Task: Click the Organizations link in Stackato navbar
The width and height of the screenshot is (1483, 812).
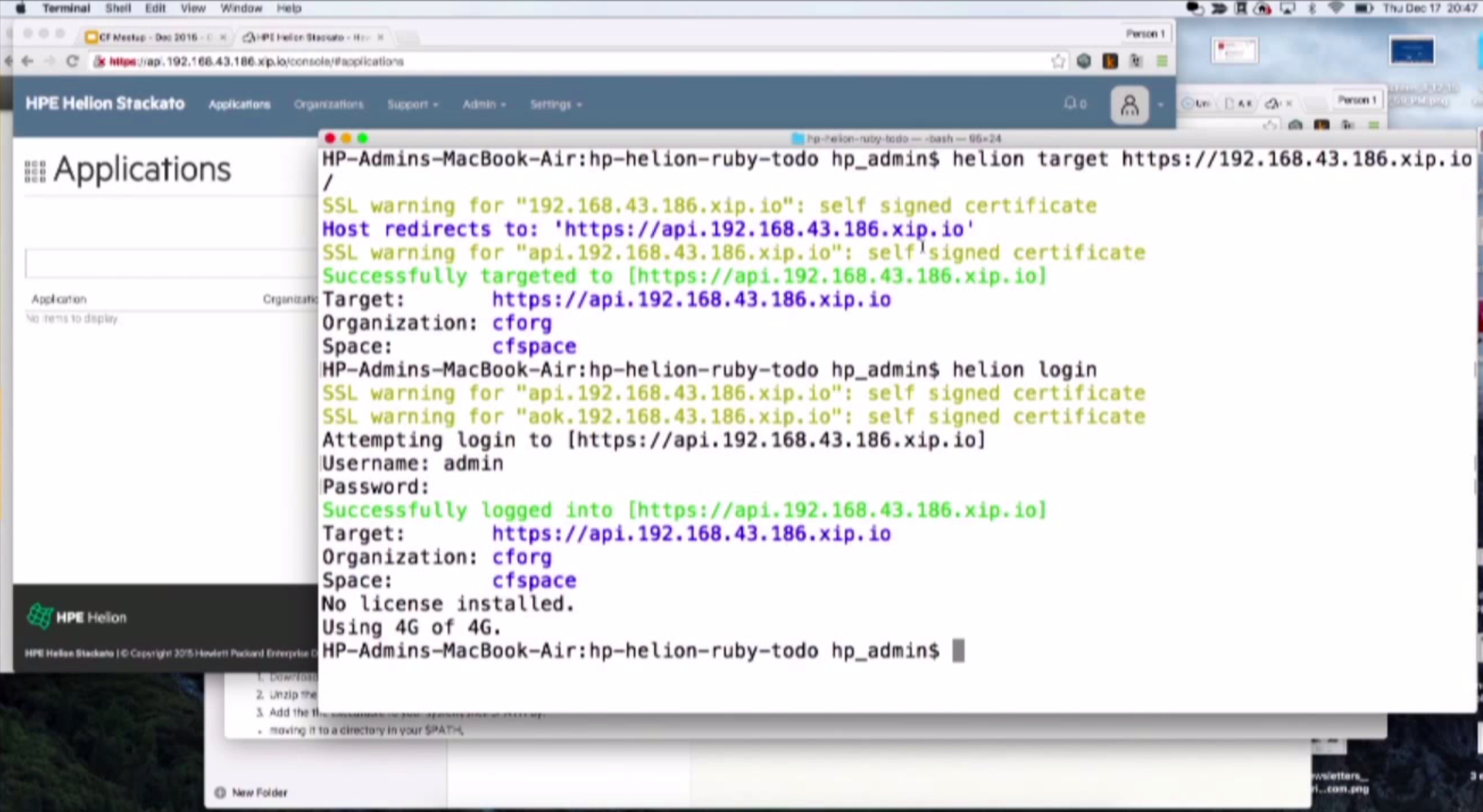Action: click(329, 104)
